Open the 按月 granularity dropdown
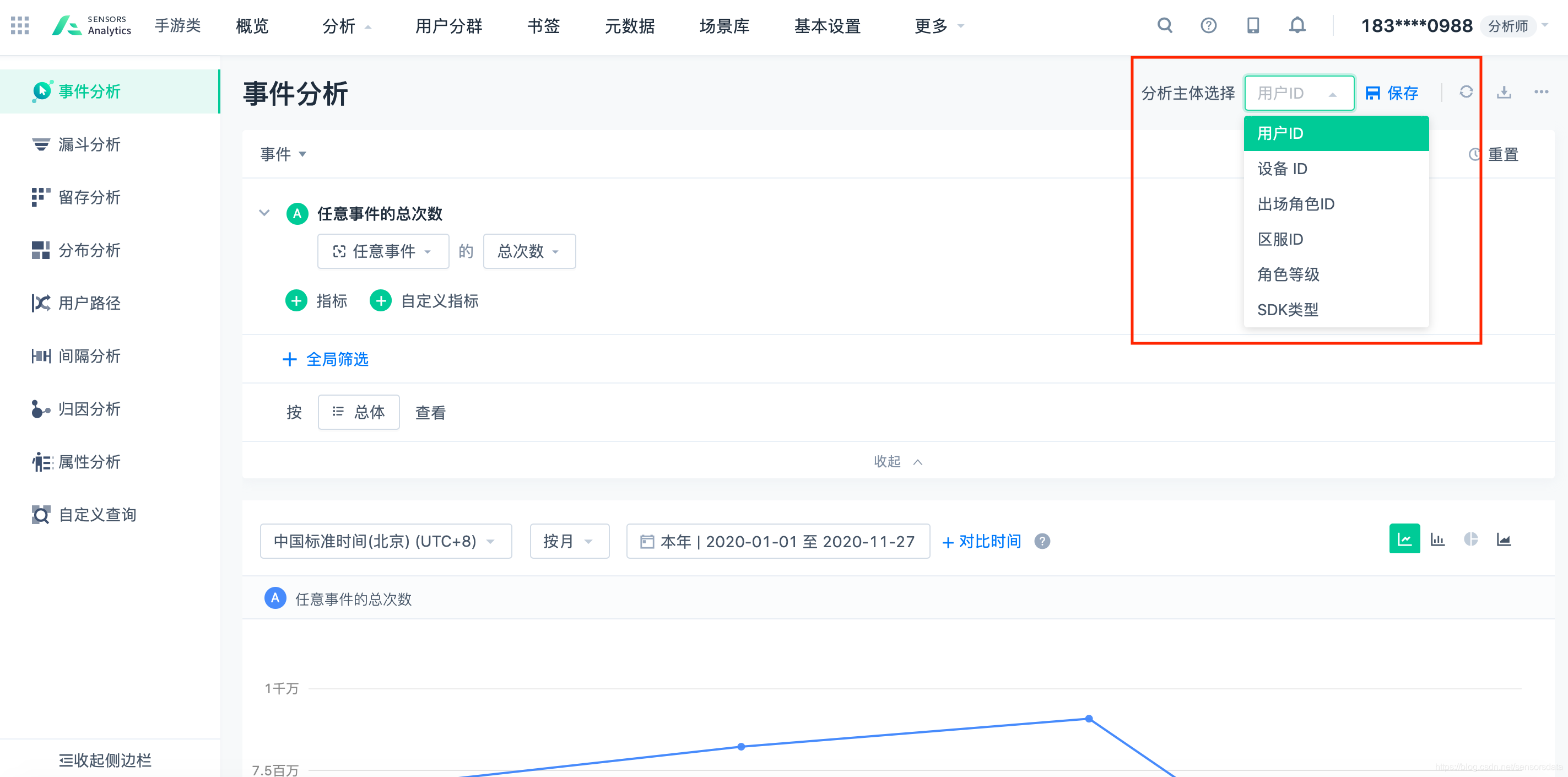This screenshot has width=1568, height=777. tap(569, 541)
